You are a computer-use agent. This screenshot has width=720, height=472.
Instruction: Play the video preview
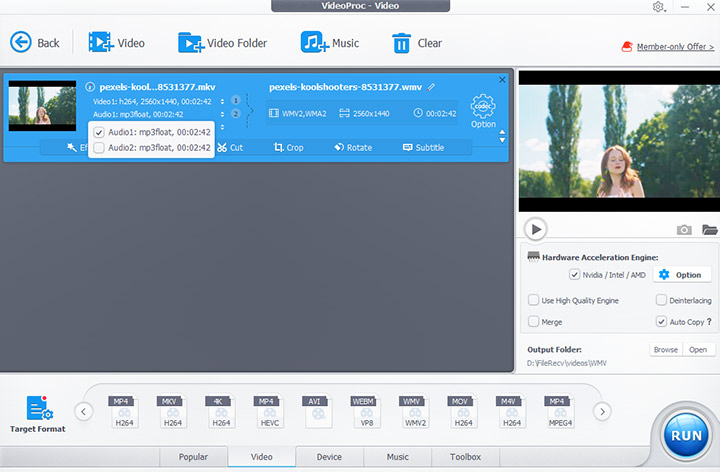pos(536,229)
